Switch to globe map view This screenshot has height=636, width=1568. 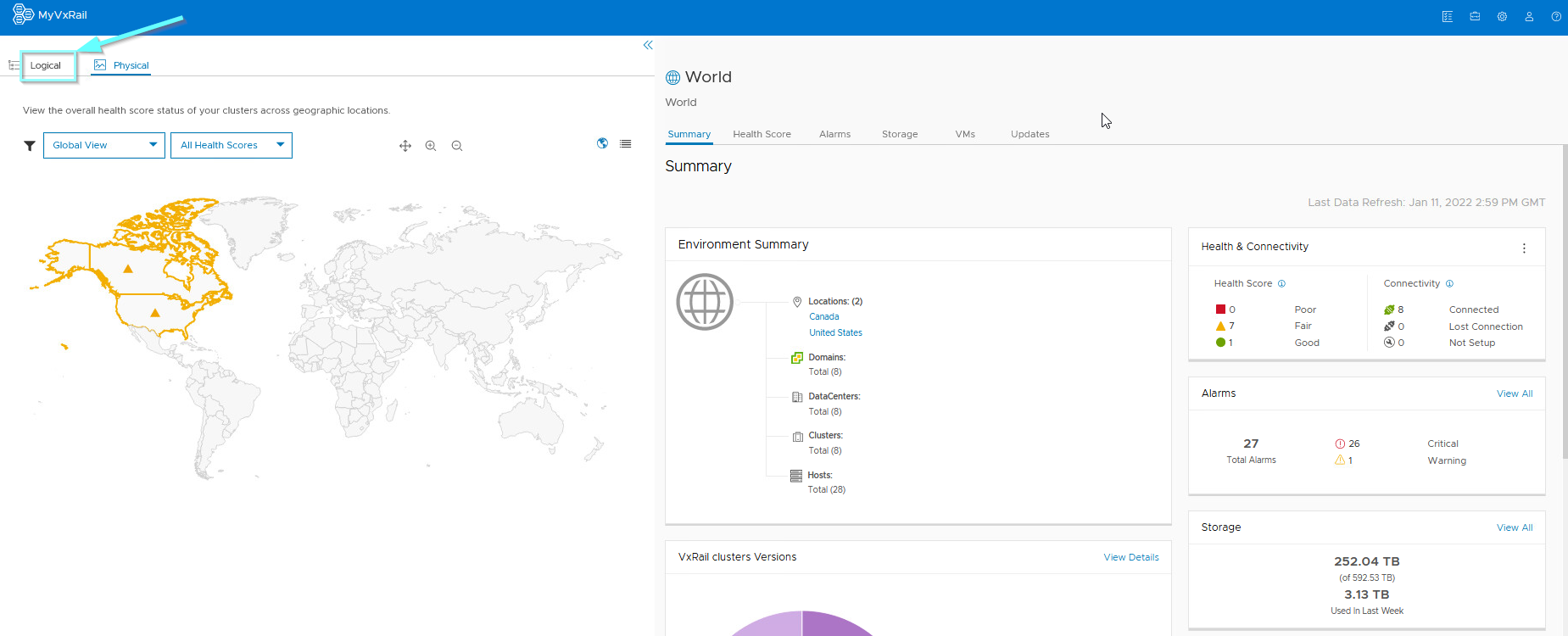(x=602, y=143)
